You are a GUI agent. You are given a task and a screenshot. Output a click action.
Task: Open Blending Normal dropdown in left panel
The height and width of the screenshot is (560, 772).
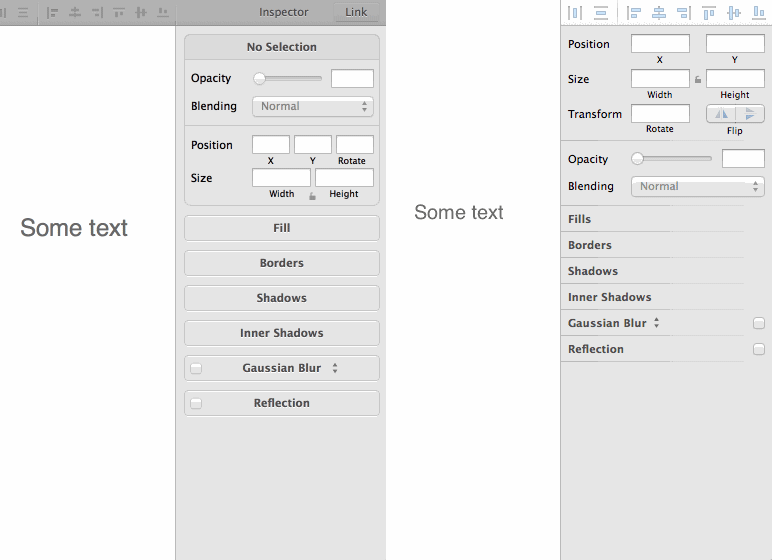(313, 106)
